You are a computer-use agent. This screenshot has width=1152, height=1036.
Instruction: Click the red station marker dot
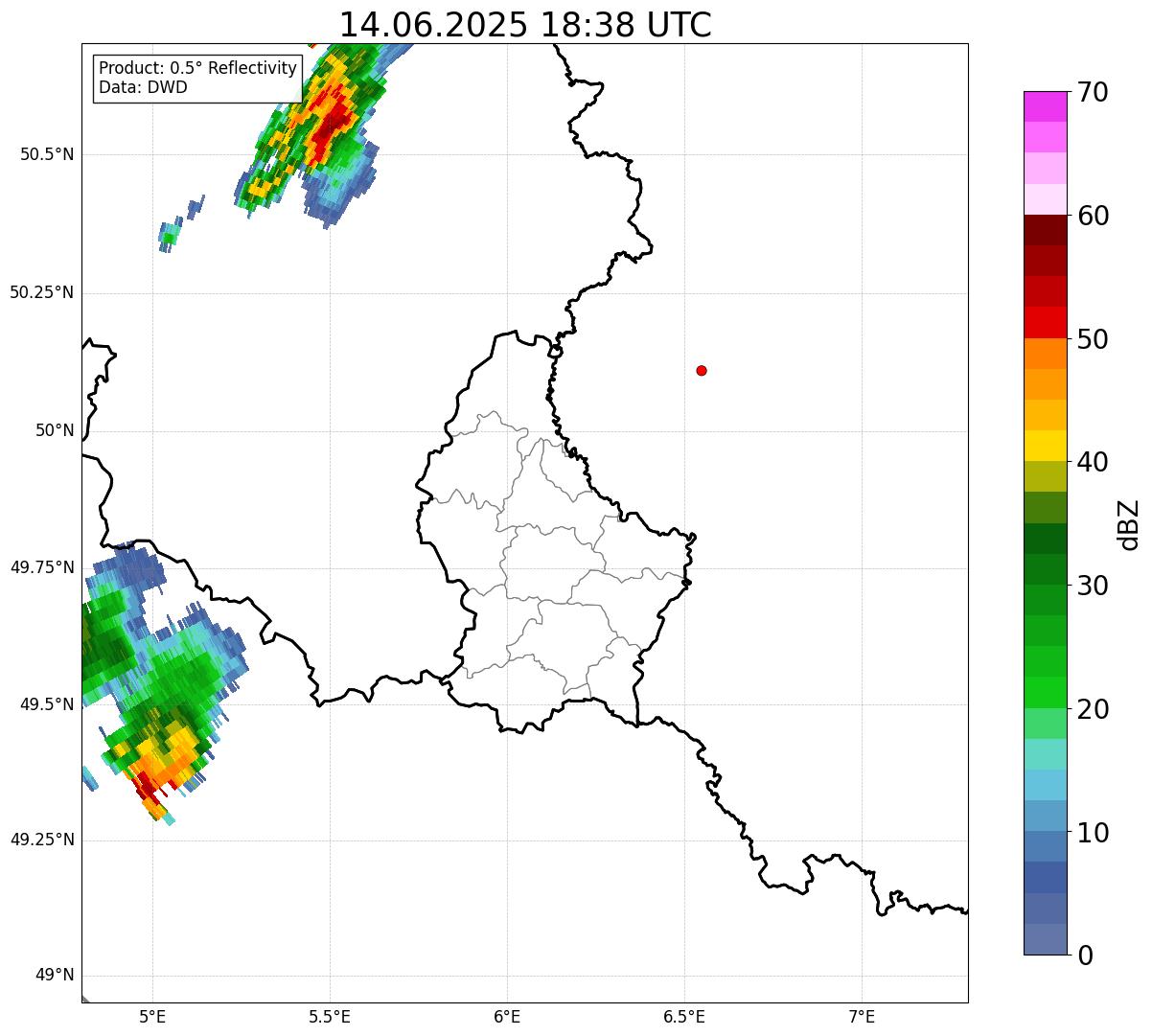tap(702, 370)
